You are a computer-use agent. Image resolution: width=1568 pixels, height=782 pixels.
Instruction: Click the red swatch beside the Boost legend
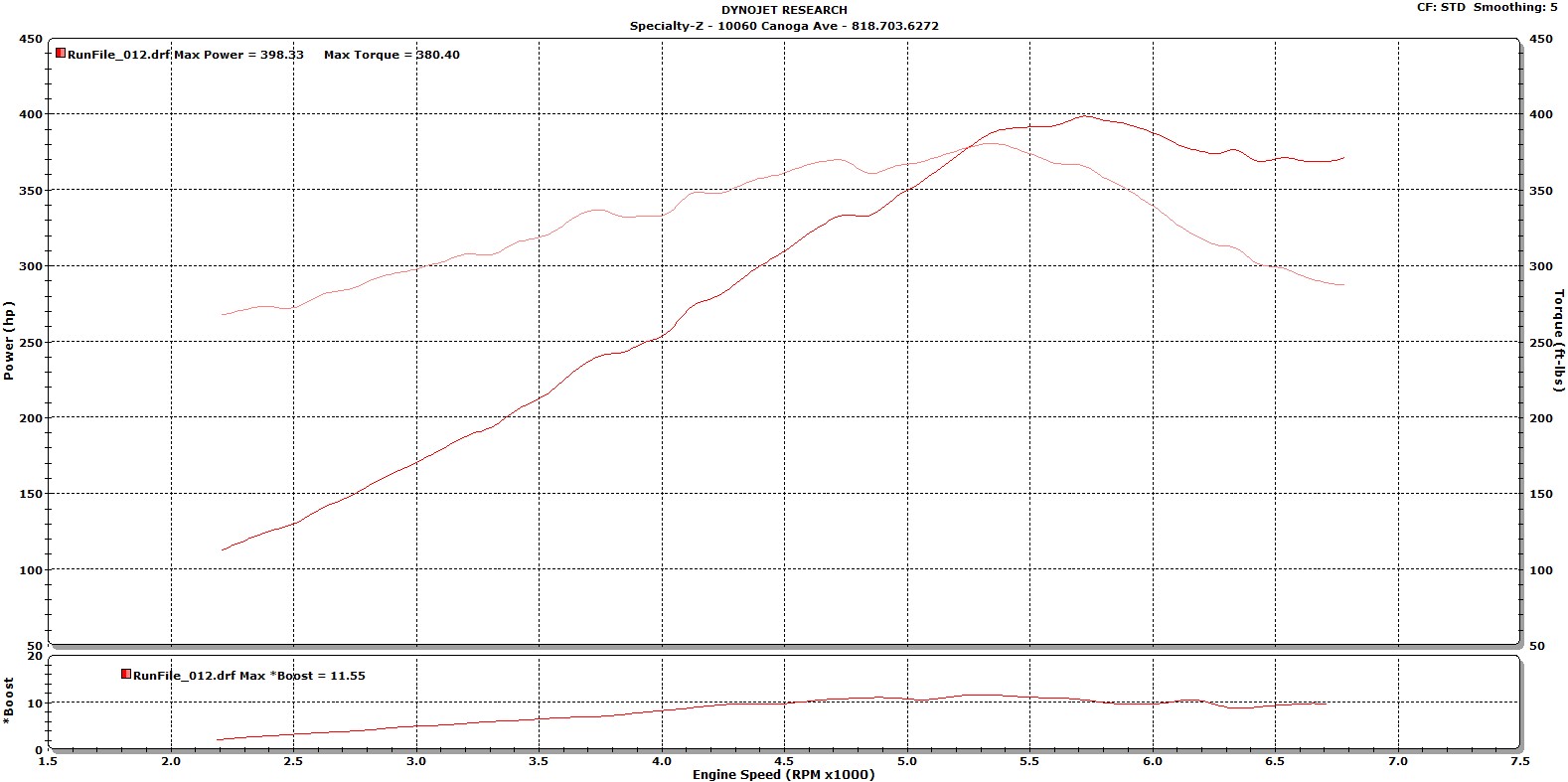[x=126, y=675]
